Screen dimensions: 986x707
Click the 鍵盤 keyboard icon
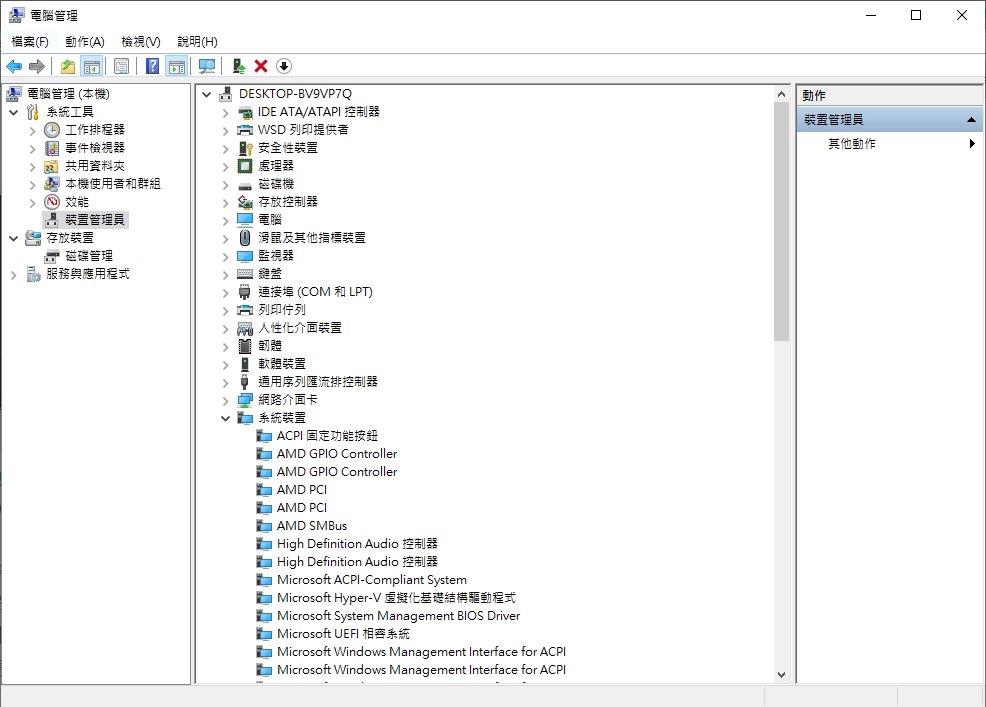[245, 274]
